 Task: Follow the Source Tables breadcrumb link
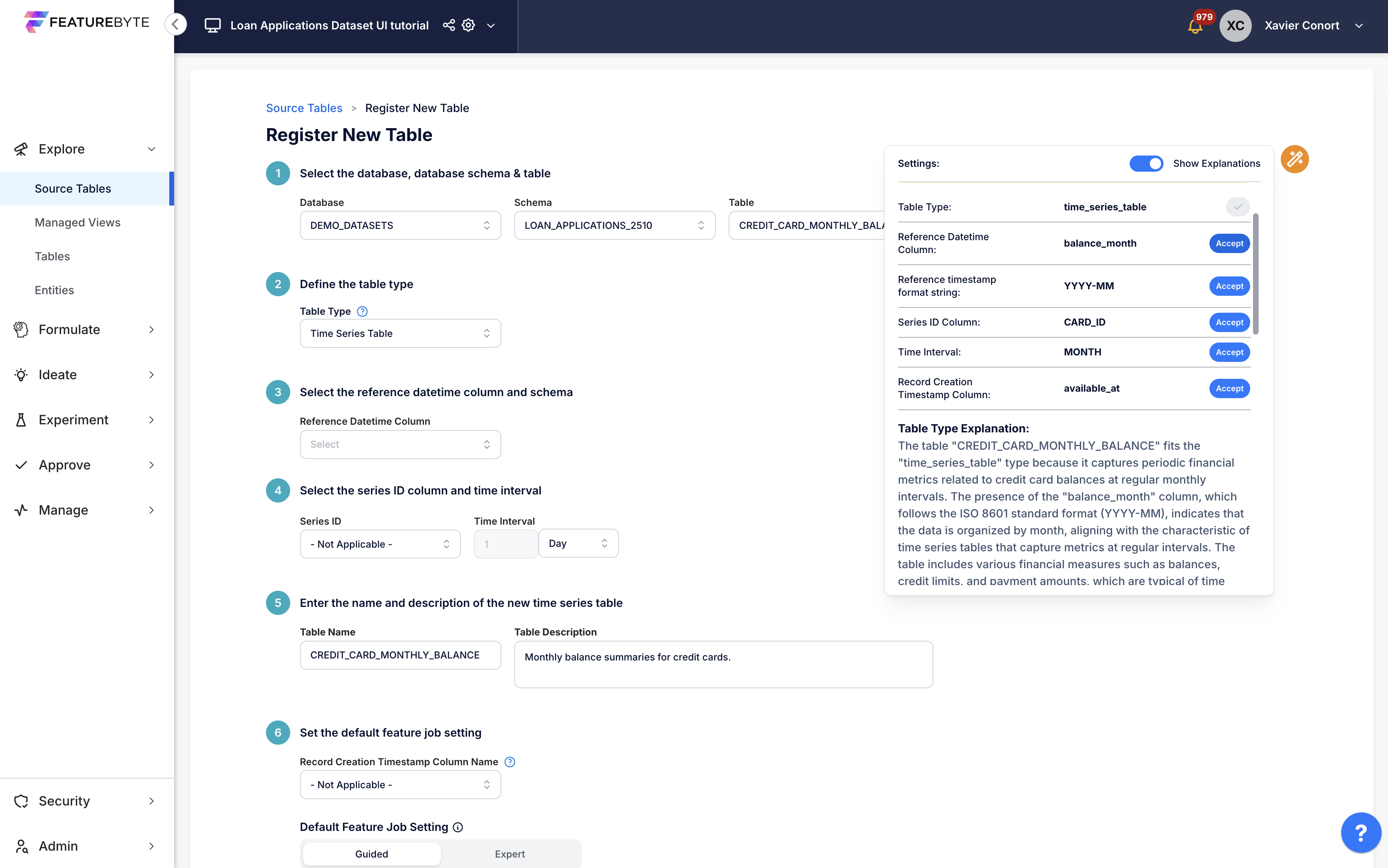303,108
